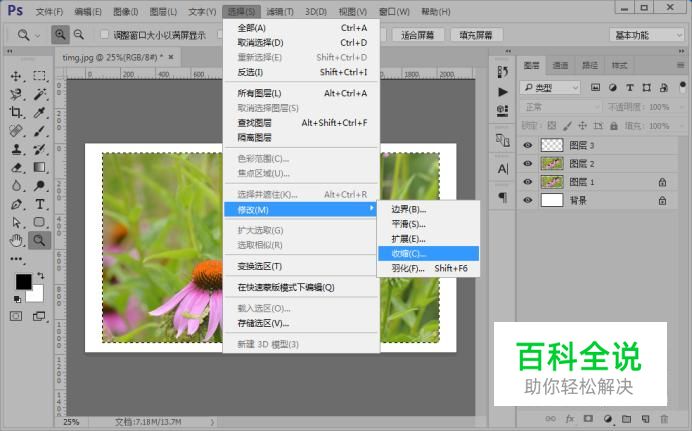Select the Rounded Rectangle shape tool

coord(39,222)
